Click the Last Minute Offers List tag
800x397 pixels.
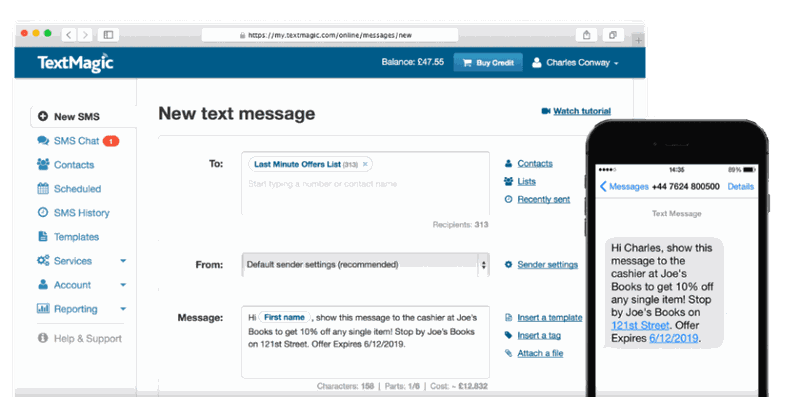pos(310,164)
